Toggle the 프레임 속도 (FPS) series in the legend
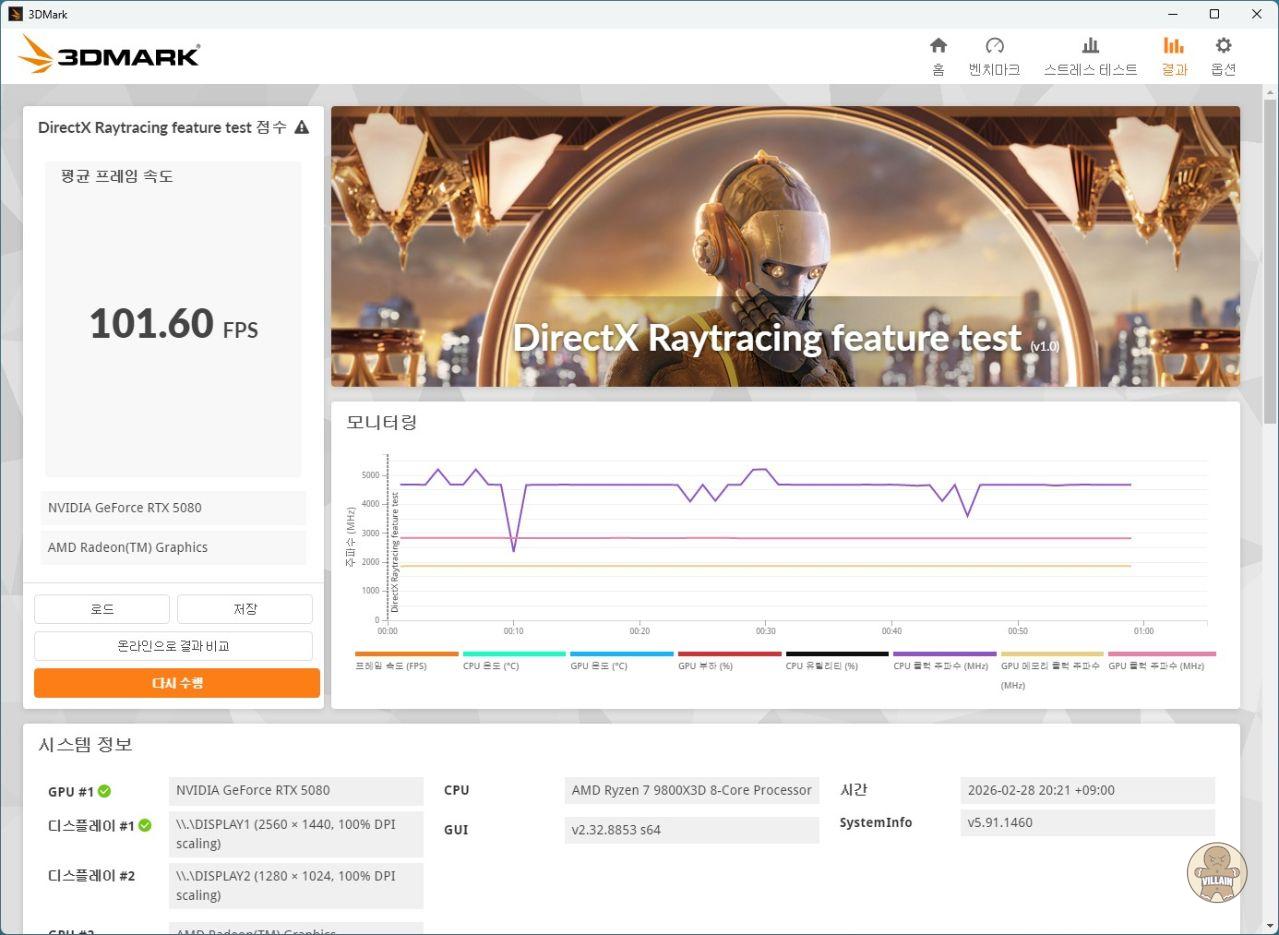The image size is (1279, 935). (x=391, y=666)
